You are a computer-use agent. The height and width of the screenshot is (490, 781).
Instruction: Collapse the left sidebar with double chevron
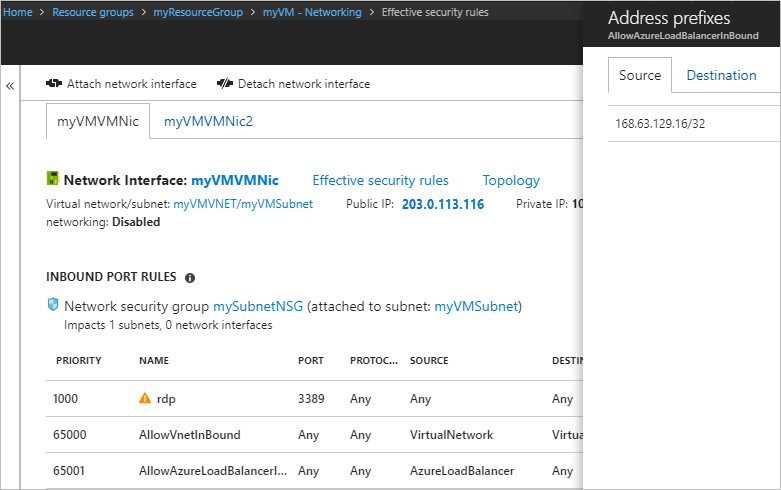pyautogui.click(x=10, y=86)
